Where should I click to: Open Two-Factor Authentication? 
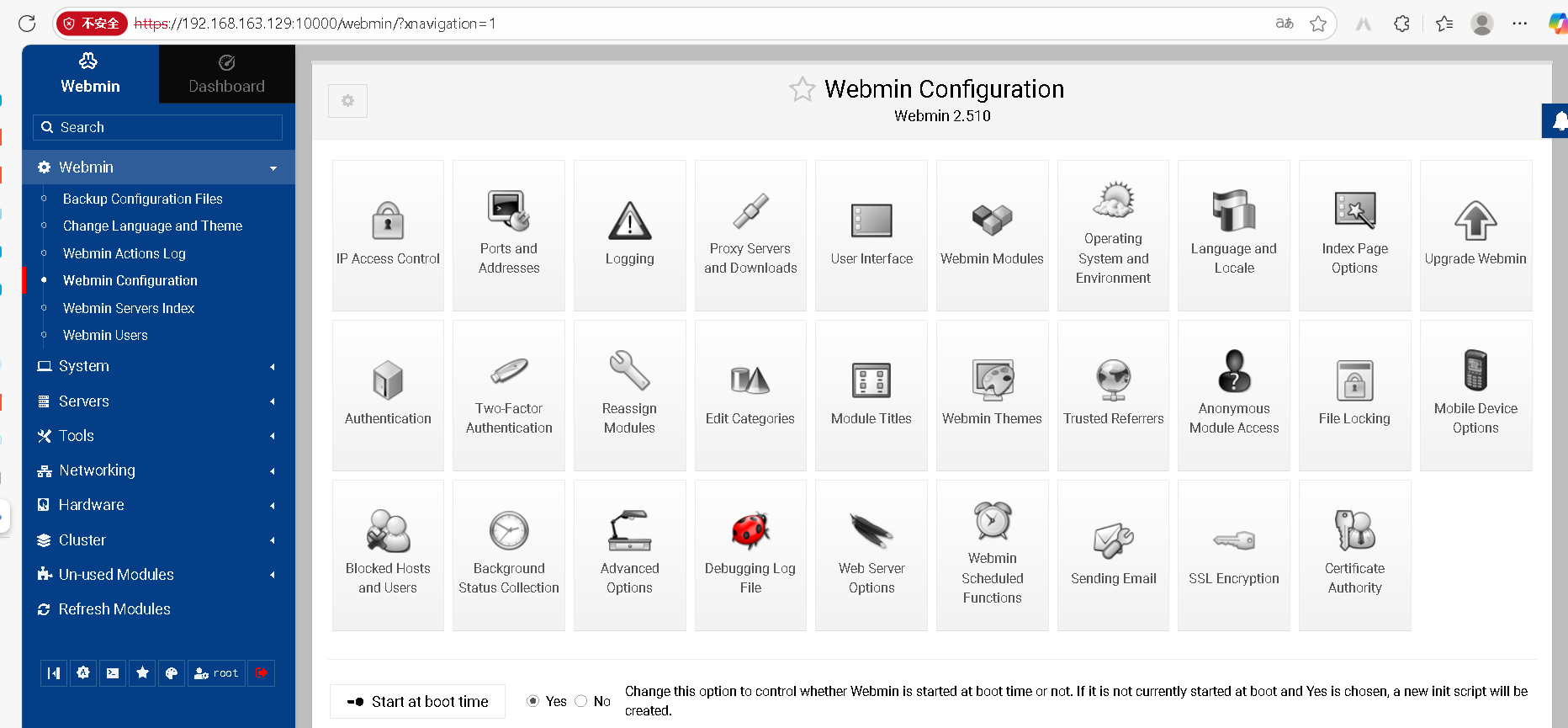(x=509, y=396)
